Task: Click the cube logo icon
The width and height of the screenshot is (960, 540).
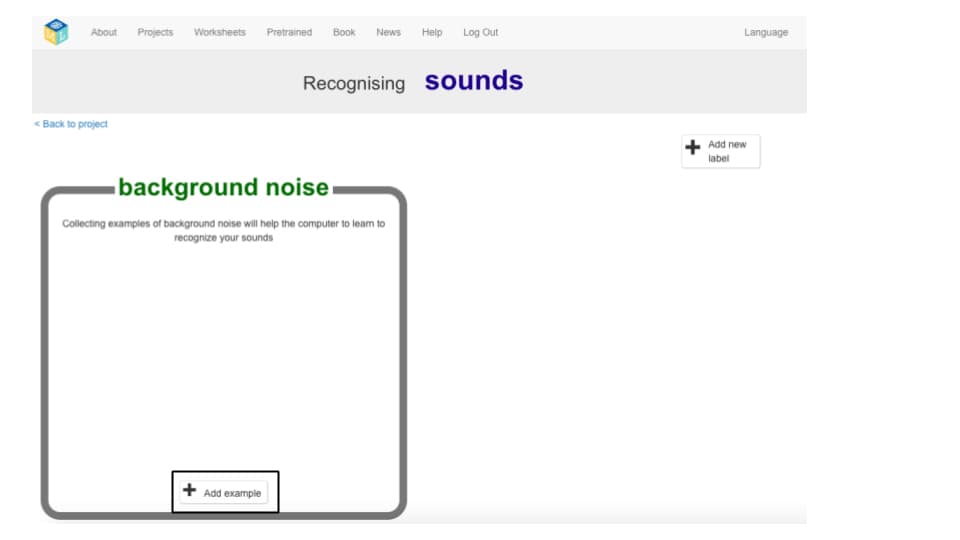Action: [x=56, y=32]
